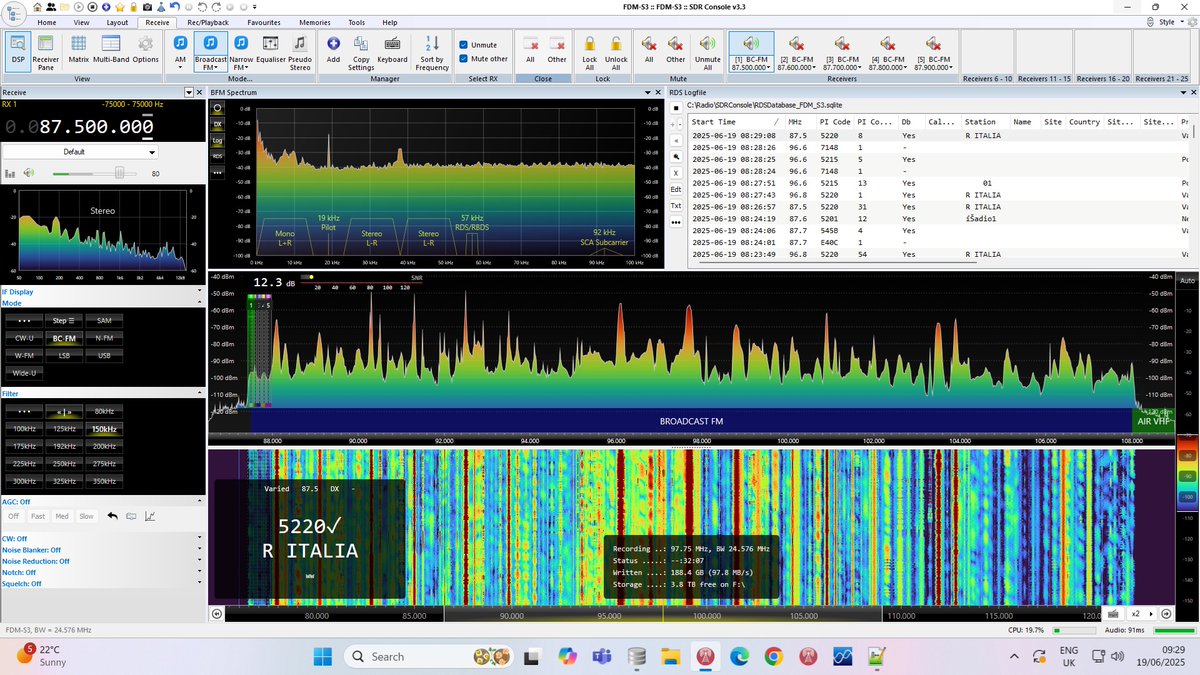Click the stop icon in RDS Logfile toolbar
The height and width of the screenshot is (675, 1200).
tap(676, 108)
